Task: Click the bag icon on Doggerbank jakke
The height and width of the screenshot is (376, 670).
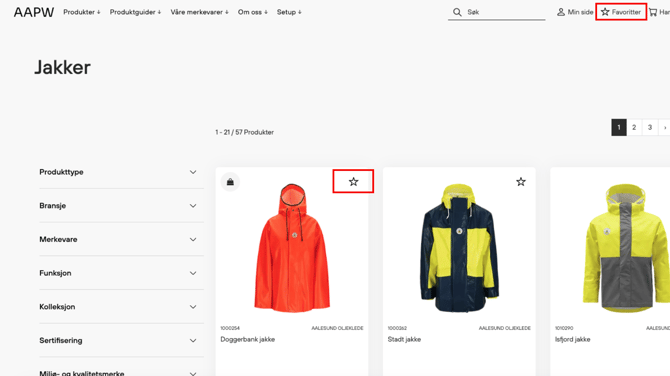Action: coord(230,182)
